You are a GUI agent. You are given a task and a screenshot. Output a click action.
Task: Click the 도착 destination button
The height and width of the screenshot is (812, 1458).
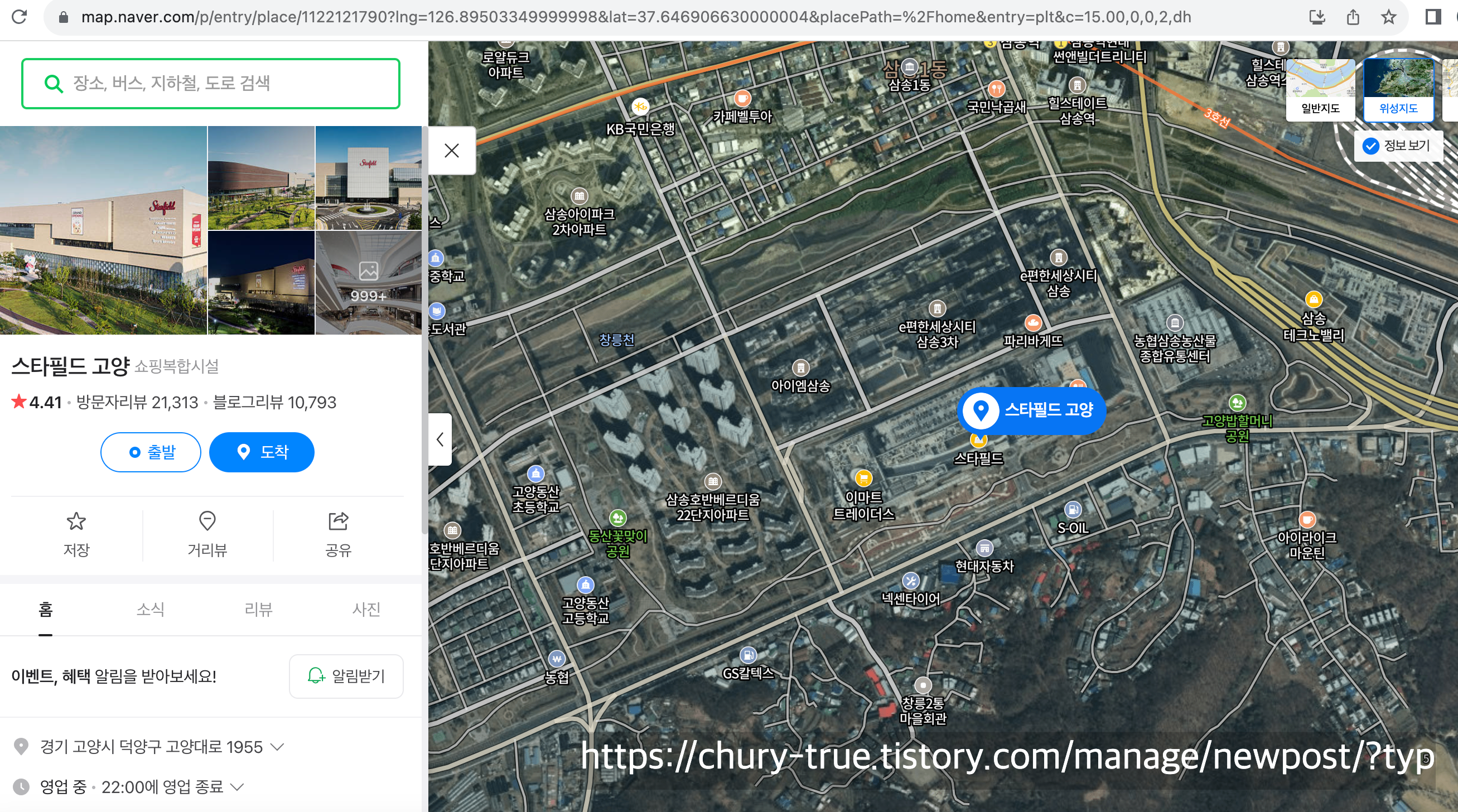click(x=262, y=452)
